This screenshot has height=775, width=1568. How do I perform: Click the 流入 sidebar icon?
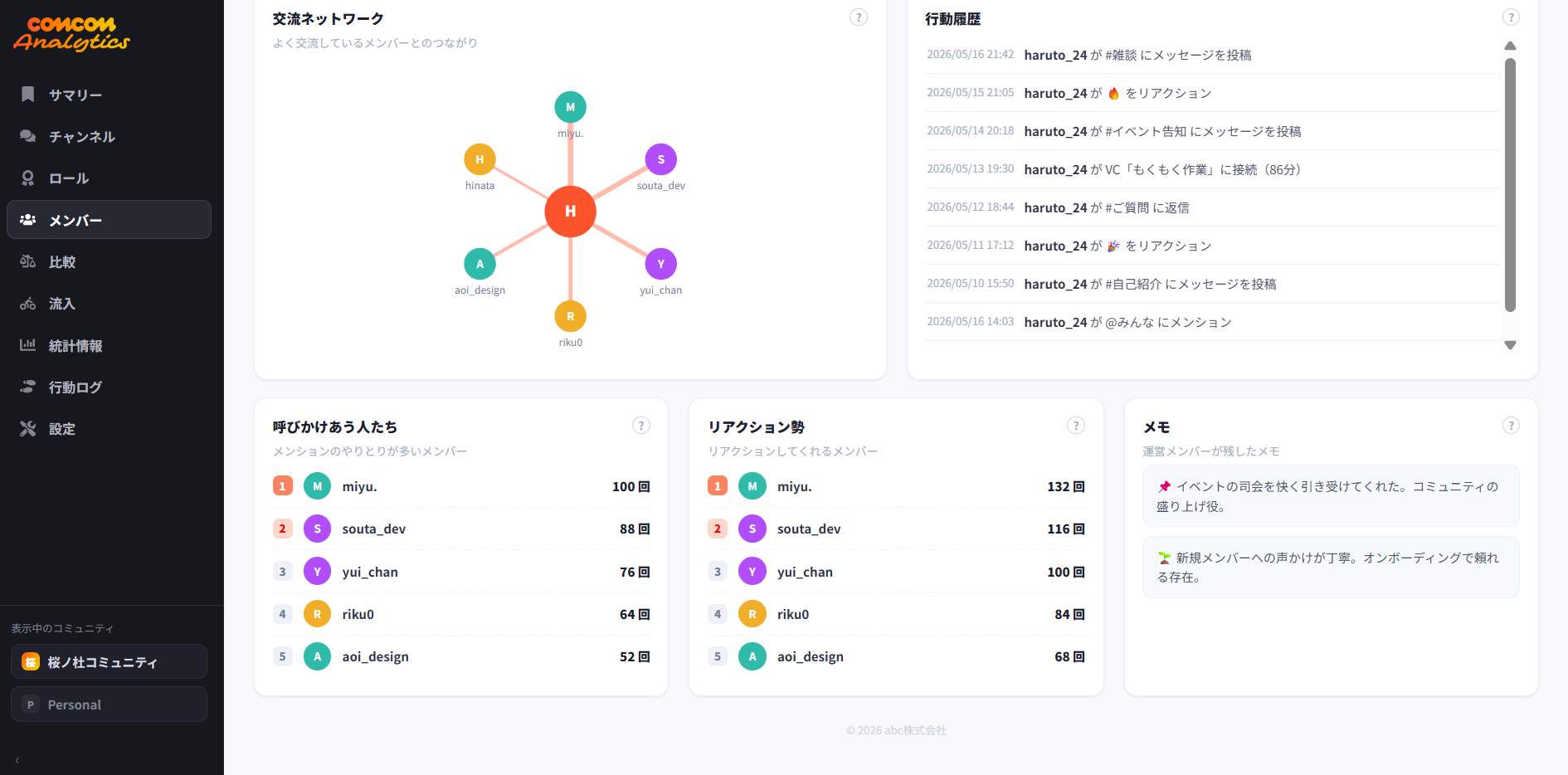[x=27, y=304]
